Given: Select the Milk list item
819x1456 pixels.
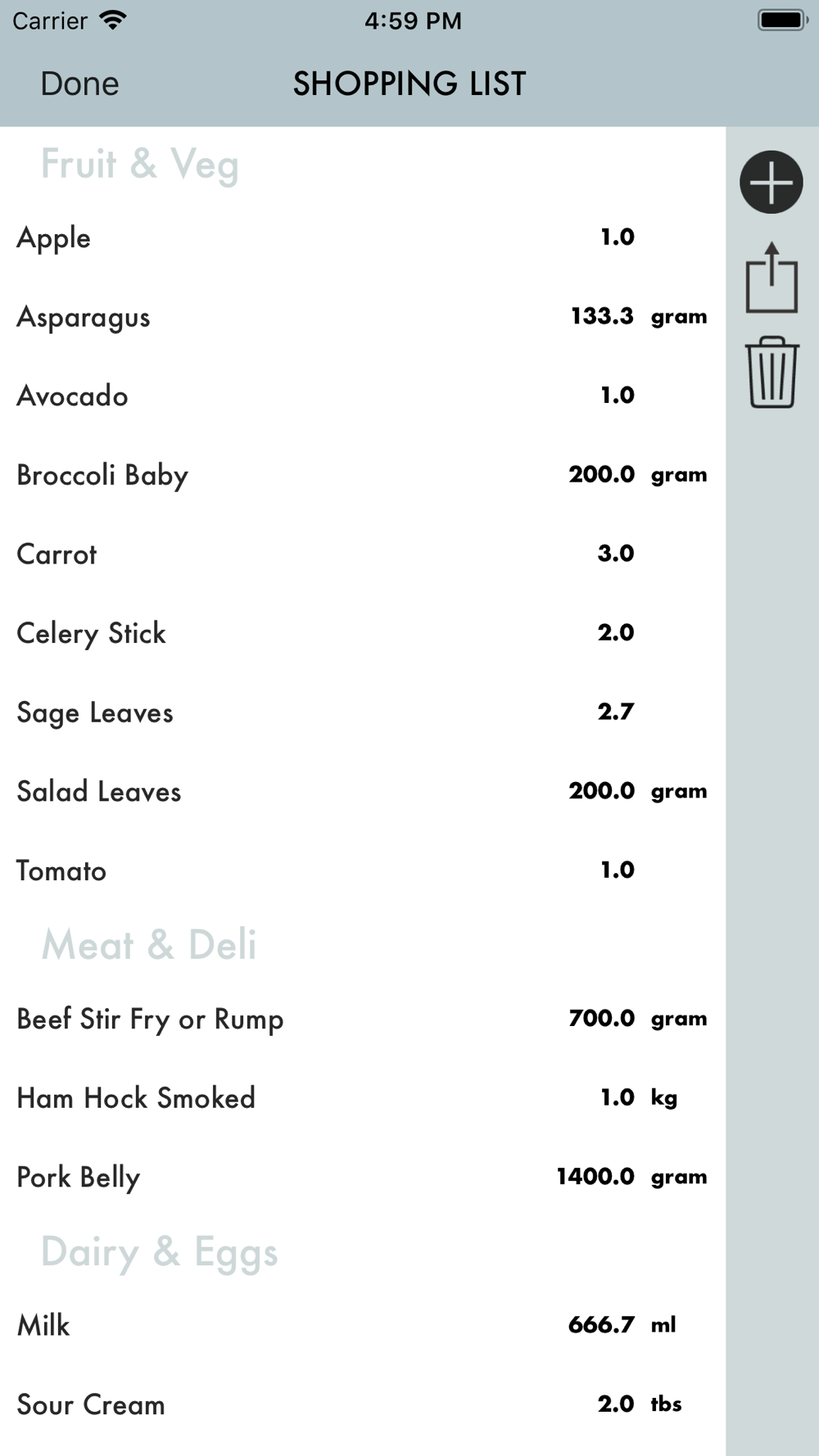Looking at the screenshot, I should point(362,1325).
